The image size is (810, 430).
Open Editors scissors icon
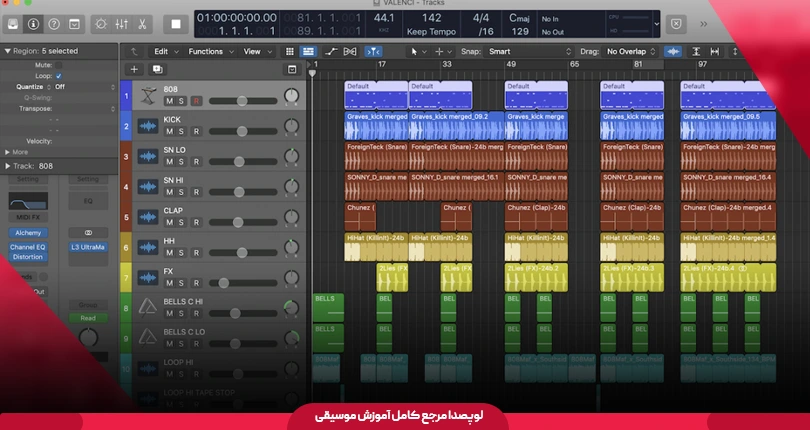click(142, 24)
